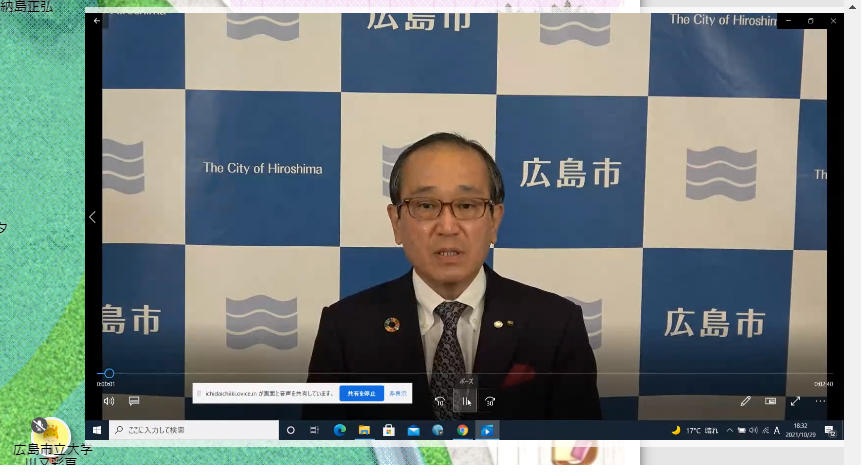Switch to Google Chrome in the taskbar
Viewport: 862px width, 476px height.
pos(462,430)
